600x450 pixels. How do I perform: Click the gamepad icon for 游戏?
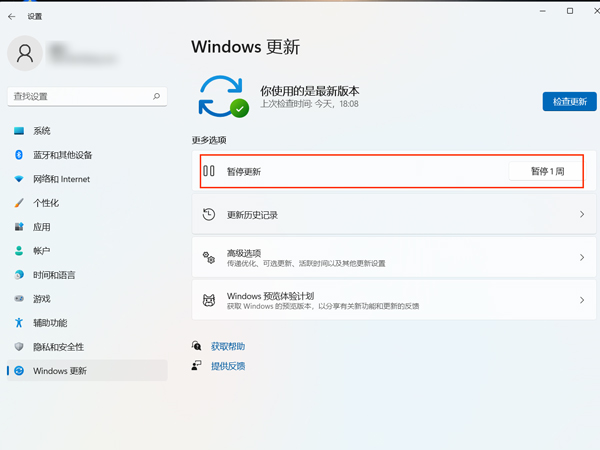pyautogui.click(x=19, y=298)
